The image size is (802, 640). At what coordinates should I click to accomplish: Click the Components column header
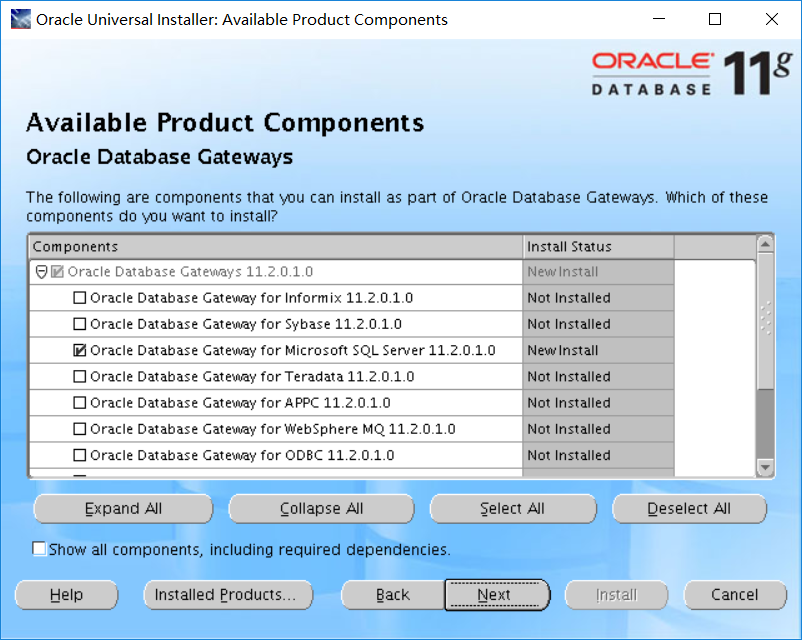[276, 247]
